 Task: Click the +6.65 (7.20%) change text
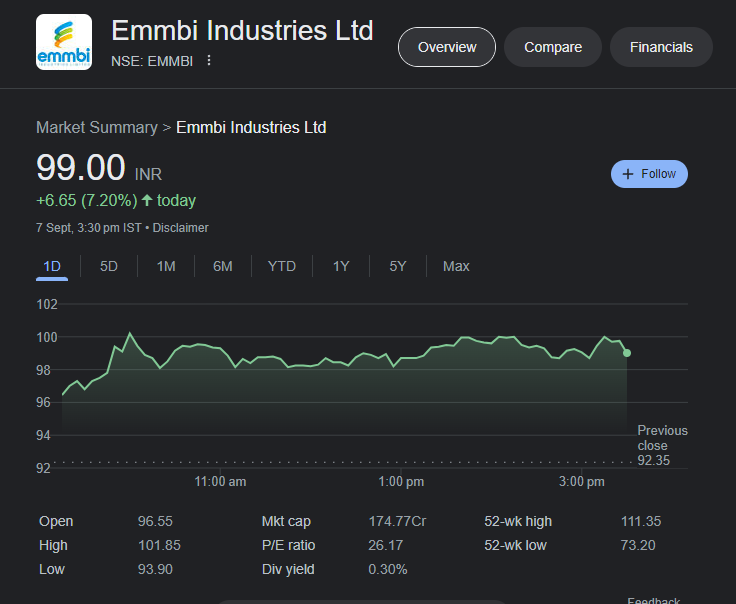click(x=87, y=200)
